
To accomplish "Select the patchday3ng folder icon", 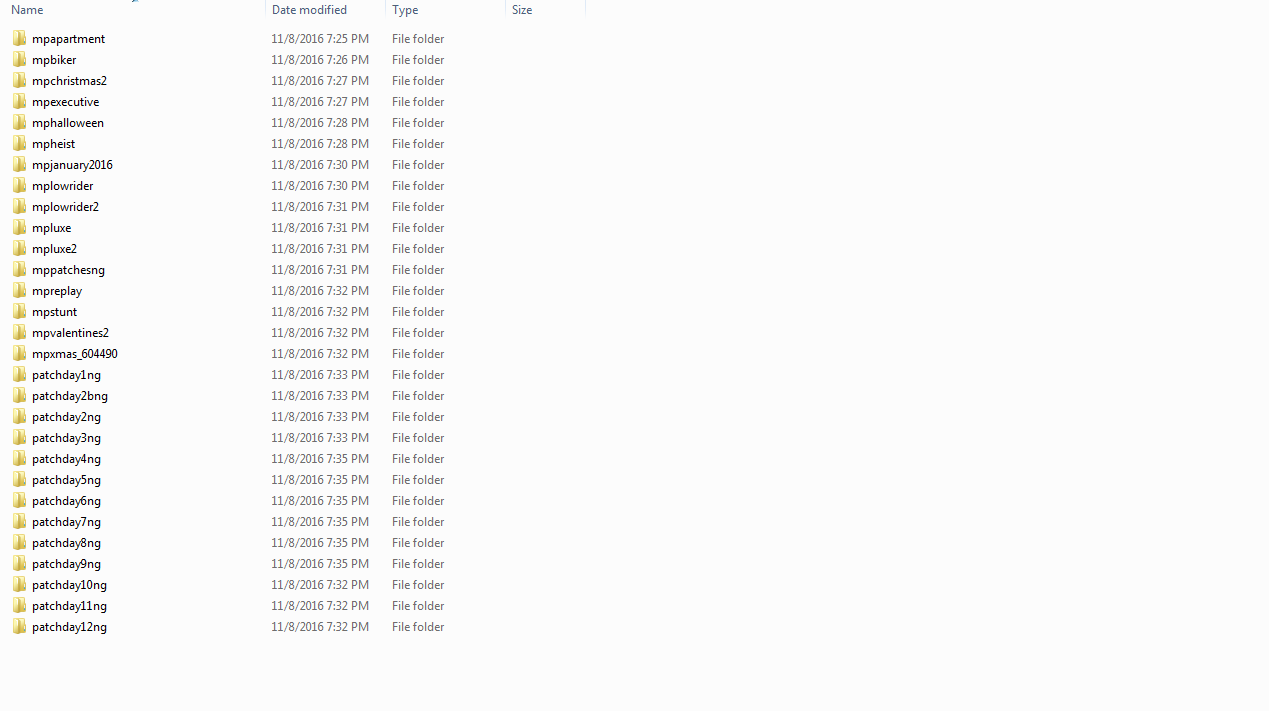I will coord(20,438).
